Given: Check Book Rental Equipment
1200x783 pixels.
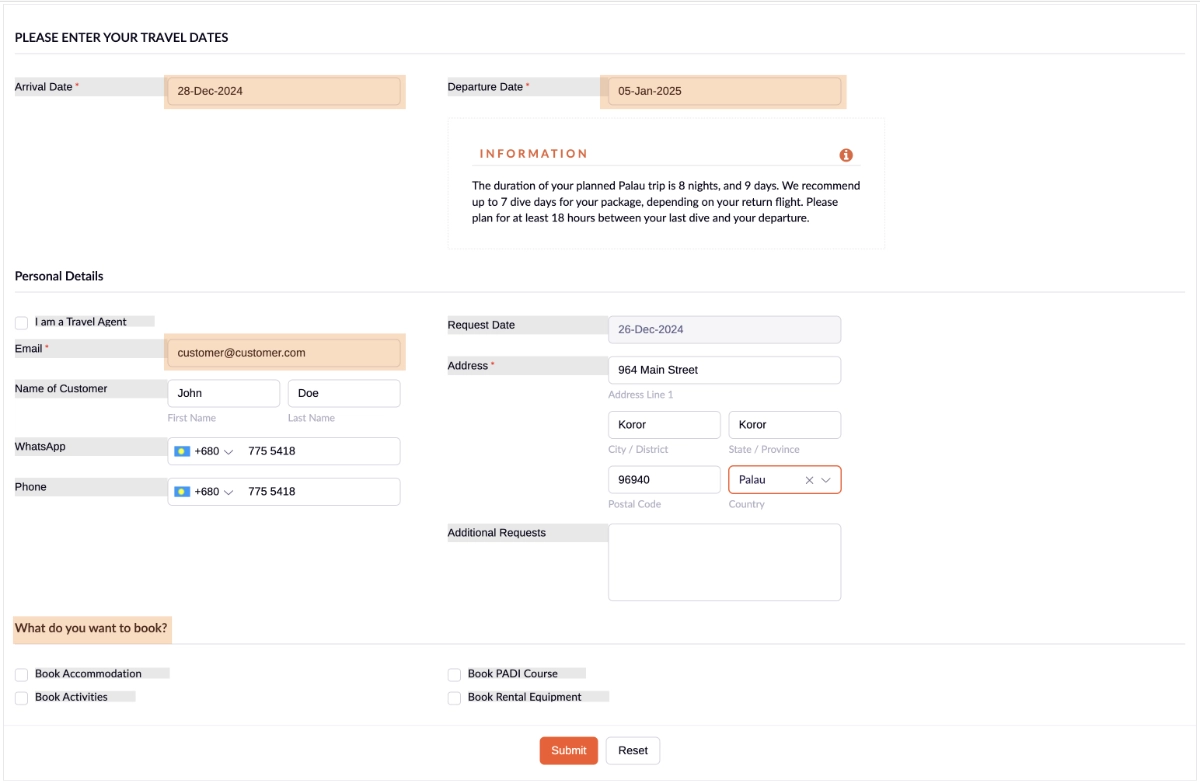Looking at the screenshot, I should point(454,697).
